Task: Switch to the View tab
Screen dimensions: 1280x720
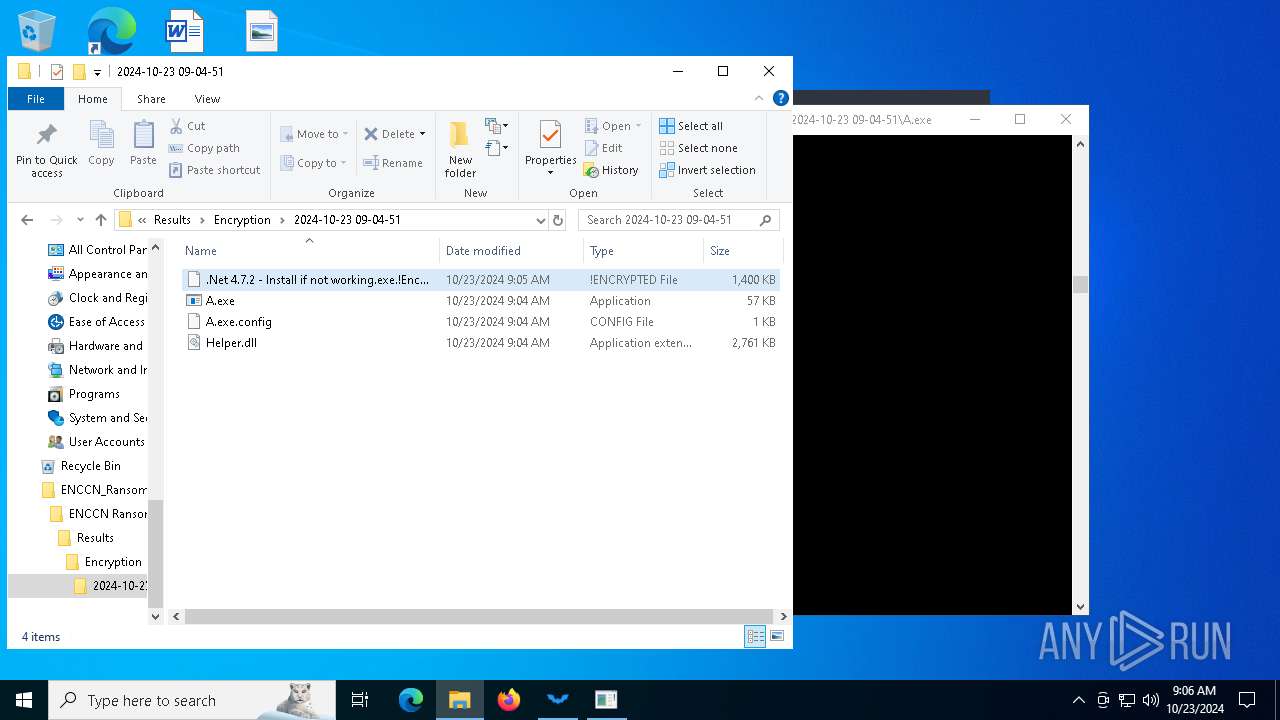Action: (207, 99)
